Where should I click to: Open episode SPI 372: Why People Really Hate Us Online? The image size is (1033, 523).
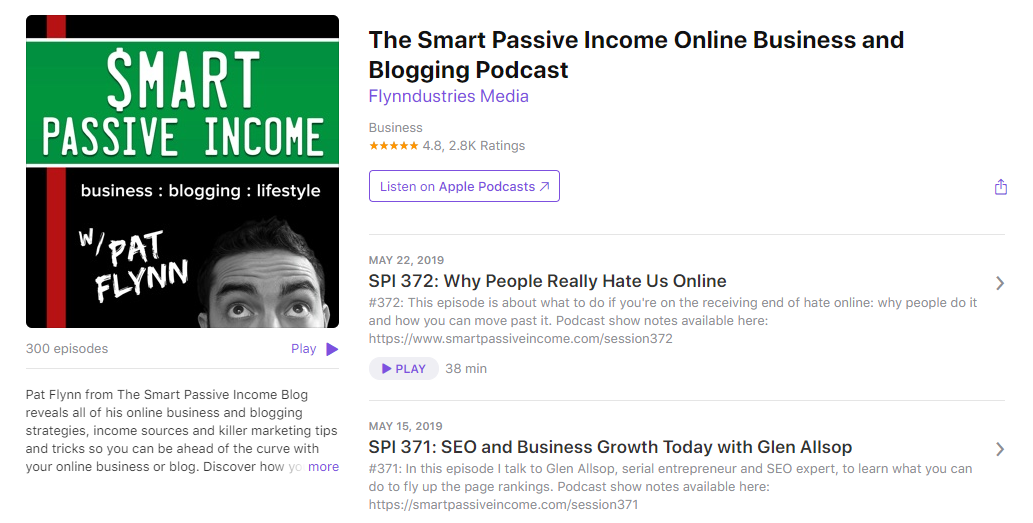point(547,281)
